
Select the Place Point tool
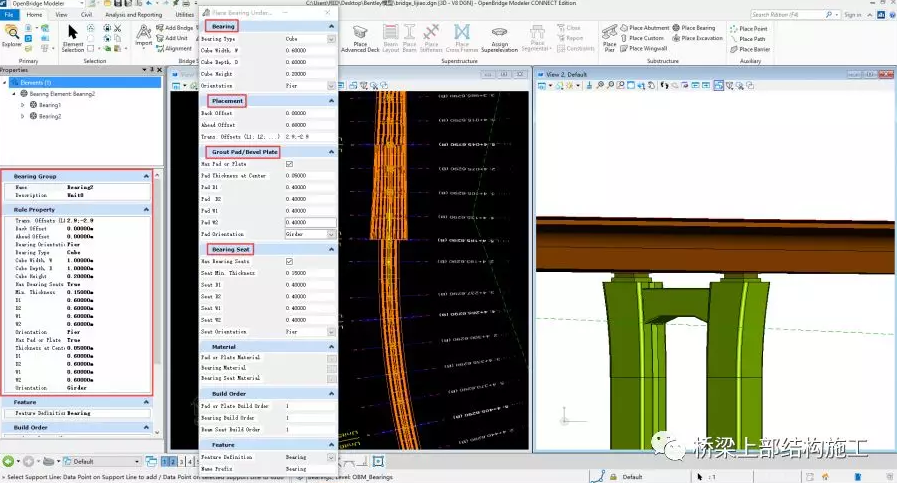[748, 28]
